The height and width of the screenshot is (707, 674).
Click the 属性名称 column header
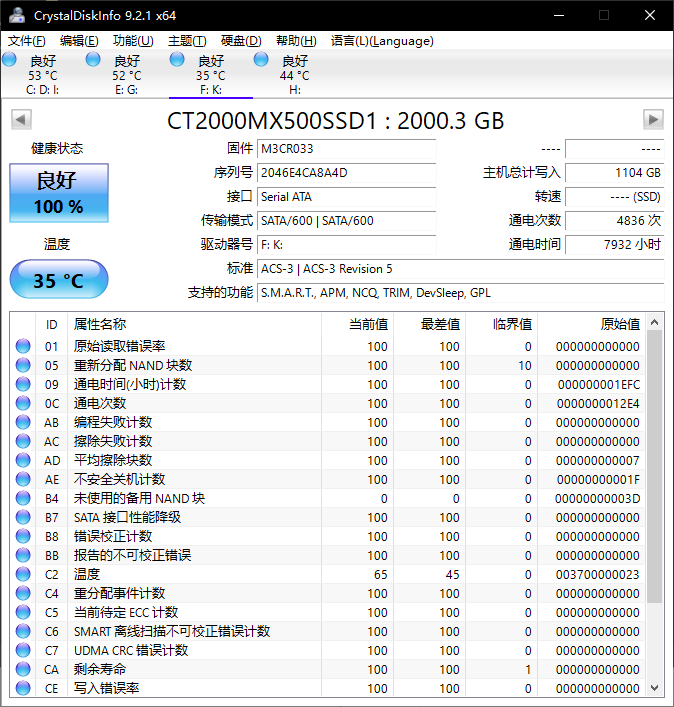tap(194, 324)
